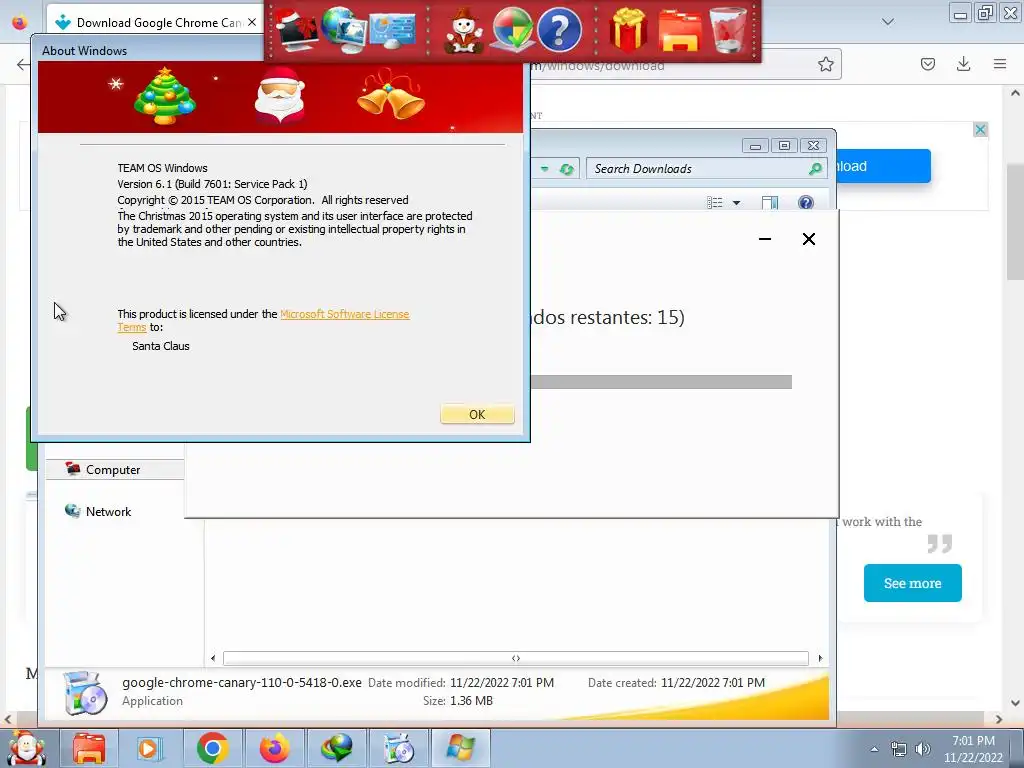Click the Explorer horizontal scrollbar
The height and width of the screenshot is (768, 1024).
click(516, 658)
